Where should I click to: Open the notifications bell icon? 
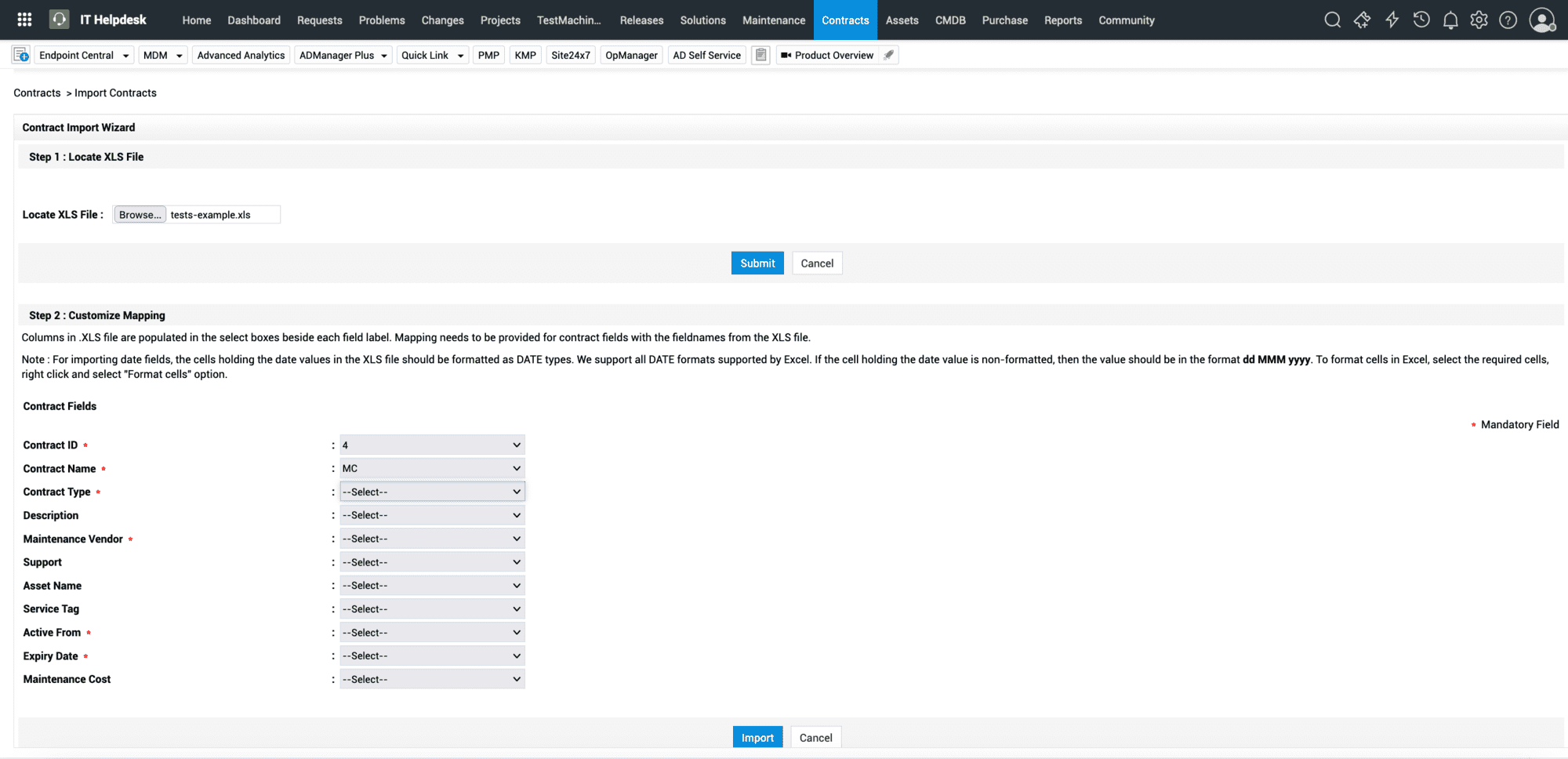click(1450, 20)
